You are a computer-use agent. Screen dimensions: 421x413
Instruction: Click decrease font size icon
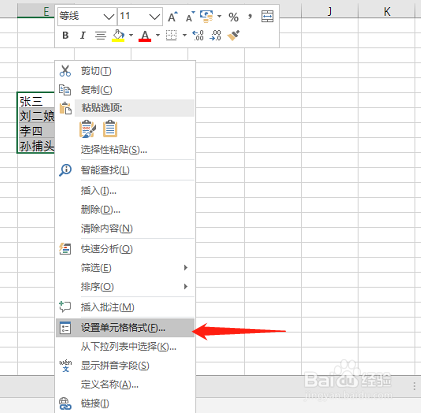[190, 16]
